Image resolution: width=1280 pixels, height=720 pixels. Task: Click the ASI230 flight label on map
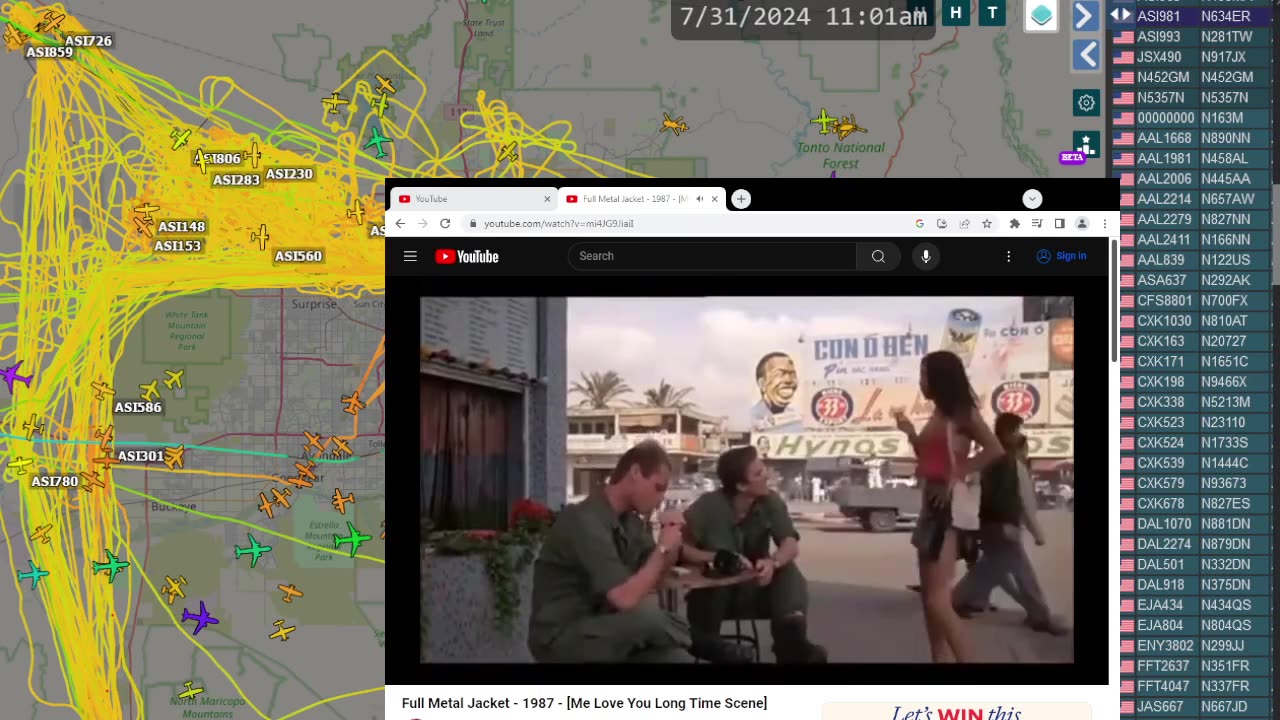(x=289, y=174)
